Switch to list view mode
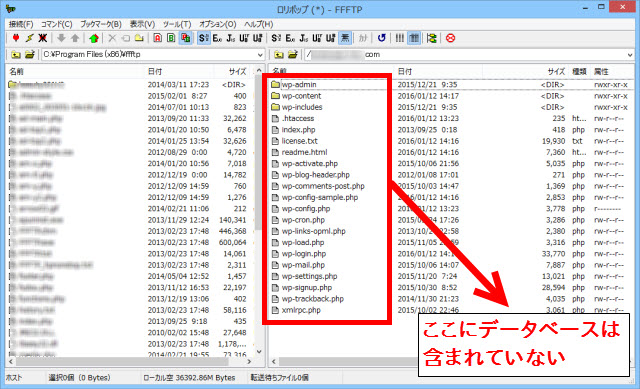The height and width of the screenshot is (389, 640). (400, 38)
